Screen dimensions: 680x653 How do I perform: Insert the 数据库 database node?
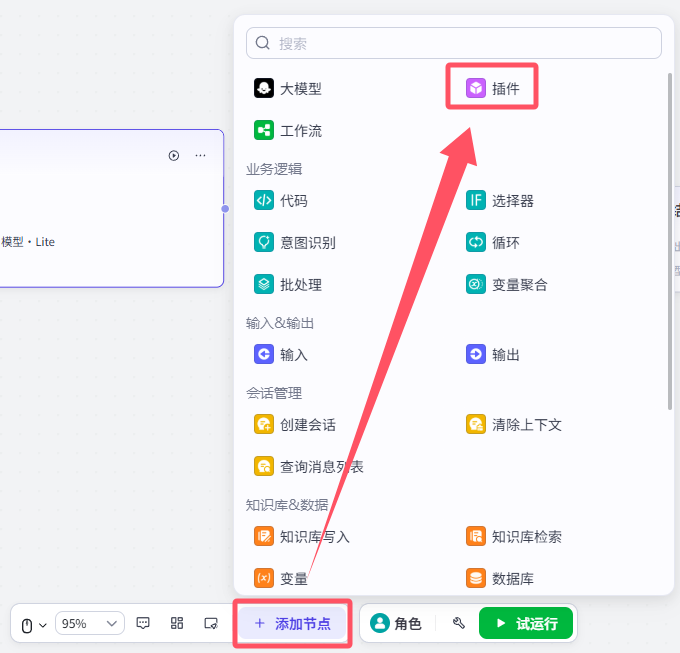[x=500, y=578]
